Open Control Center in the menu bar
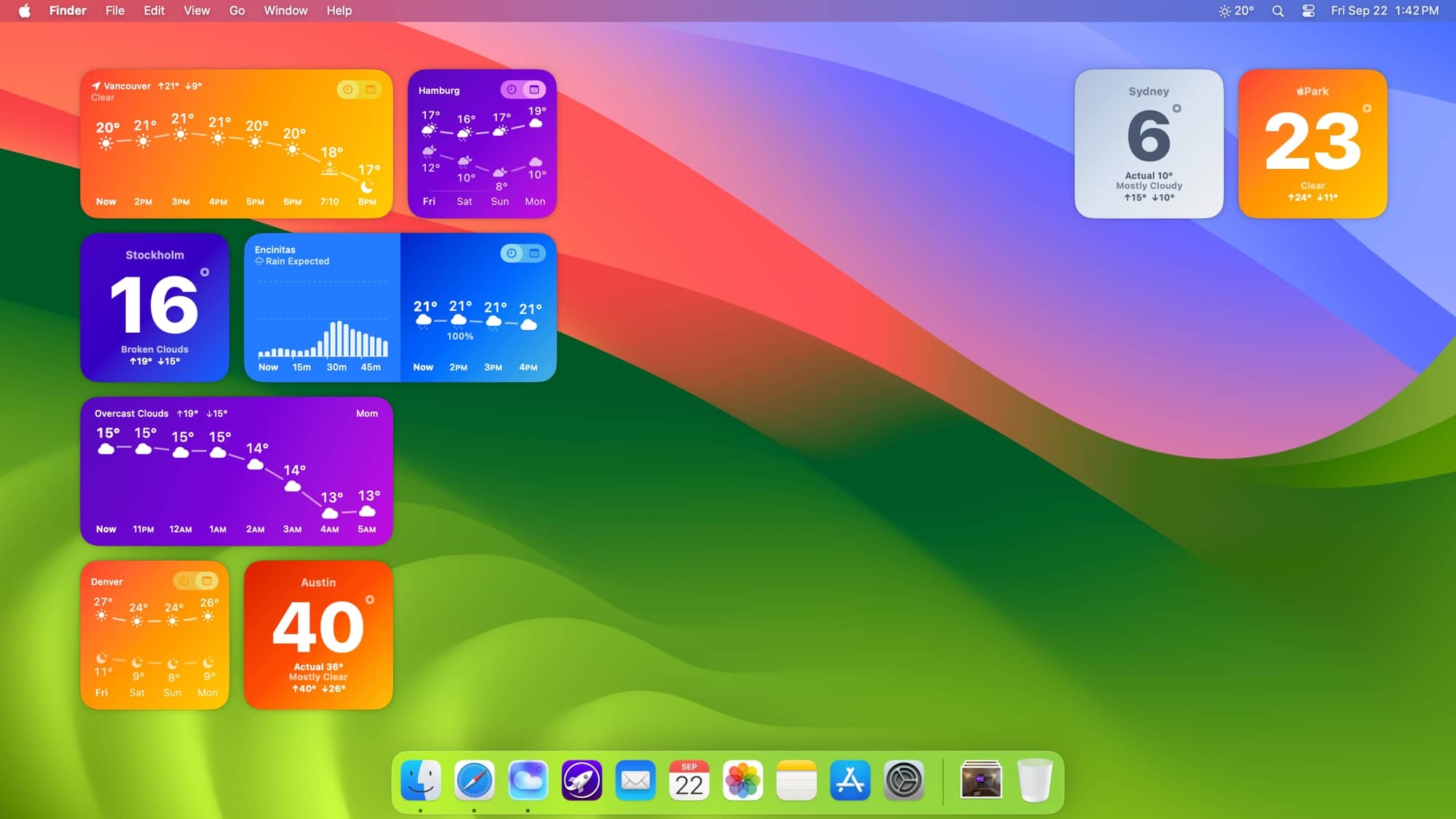1456x819 pixels. click(x=1308, y=10)
